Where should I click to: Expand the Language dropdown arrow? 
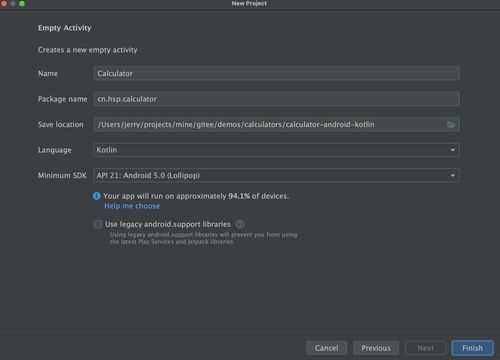pyautogui.click(x=453, y=150)
